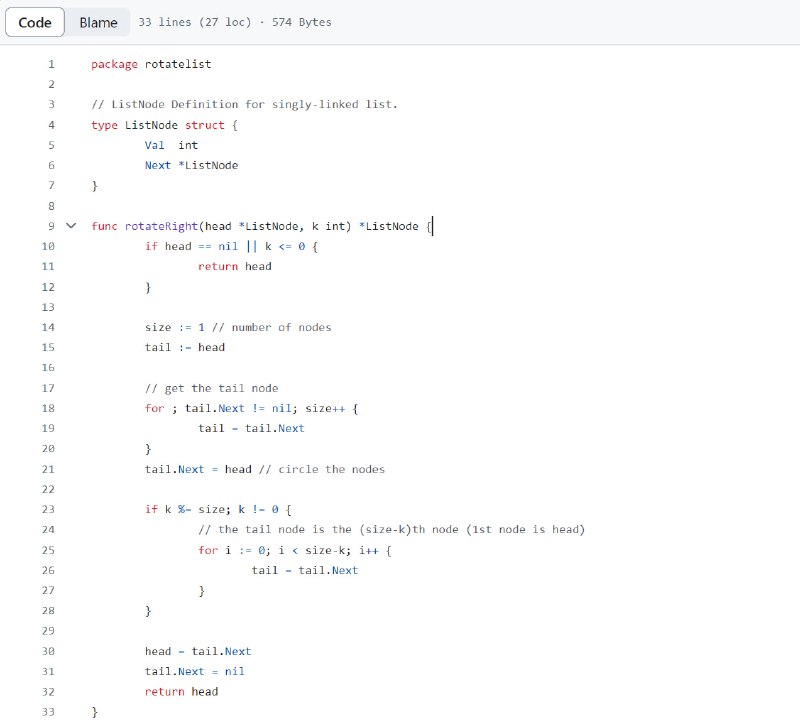Click "size++" on line 18

point(325,408)
